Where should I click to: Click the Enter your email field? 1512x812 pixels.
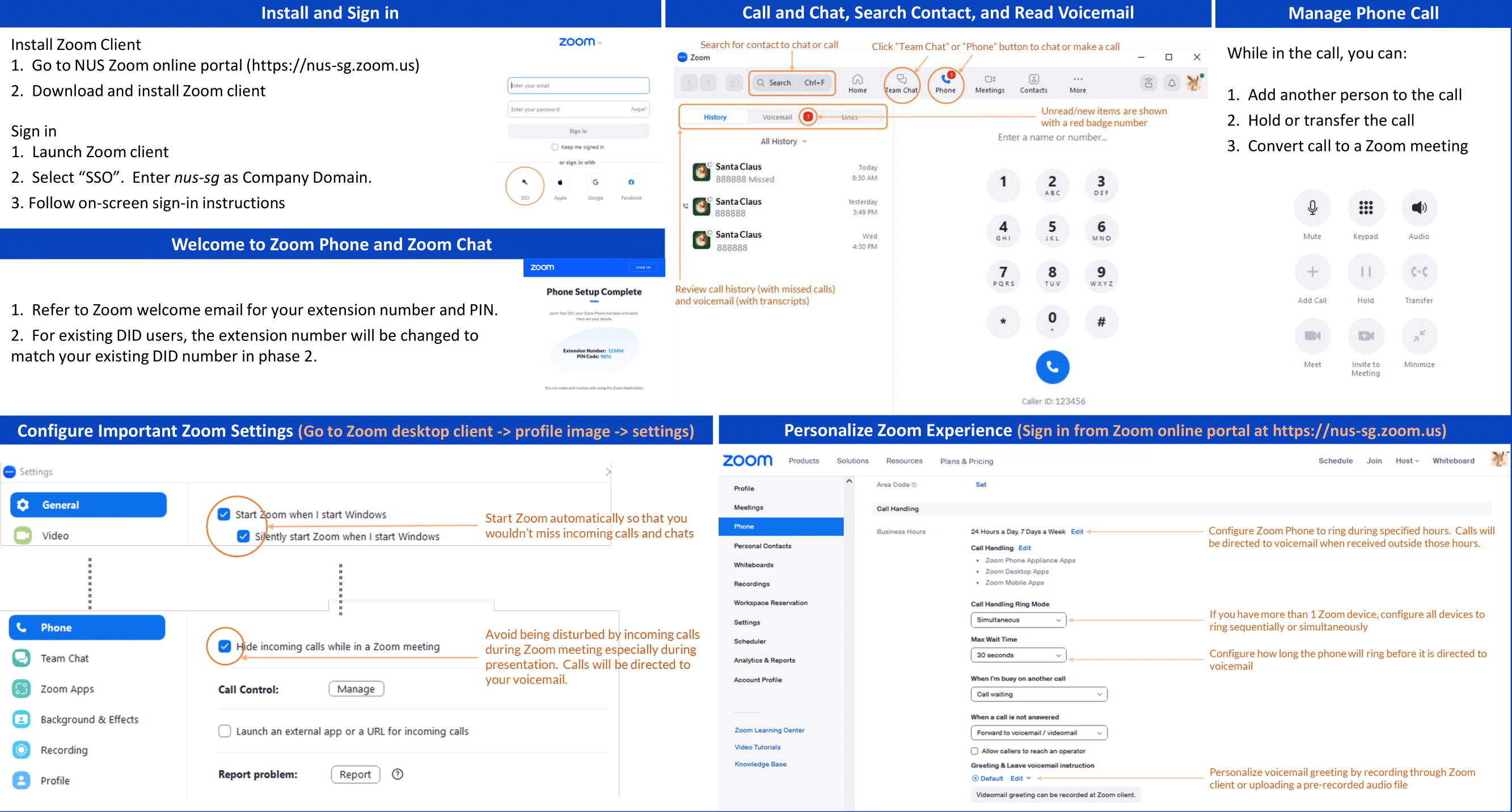pos(578,86)
